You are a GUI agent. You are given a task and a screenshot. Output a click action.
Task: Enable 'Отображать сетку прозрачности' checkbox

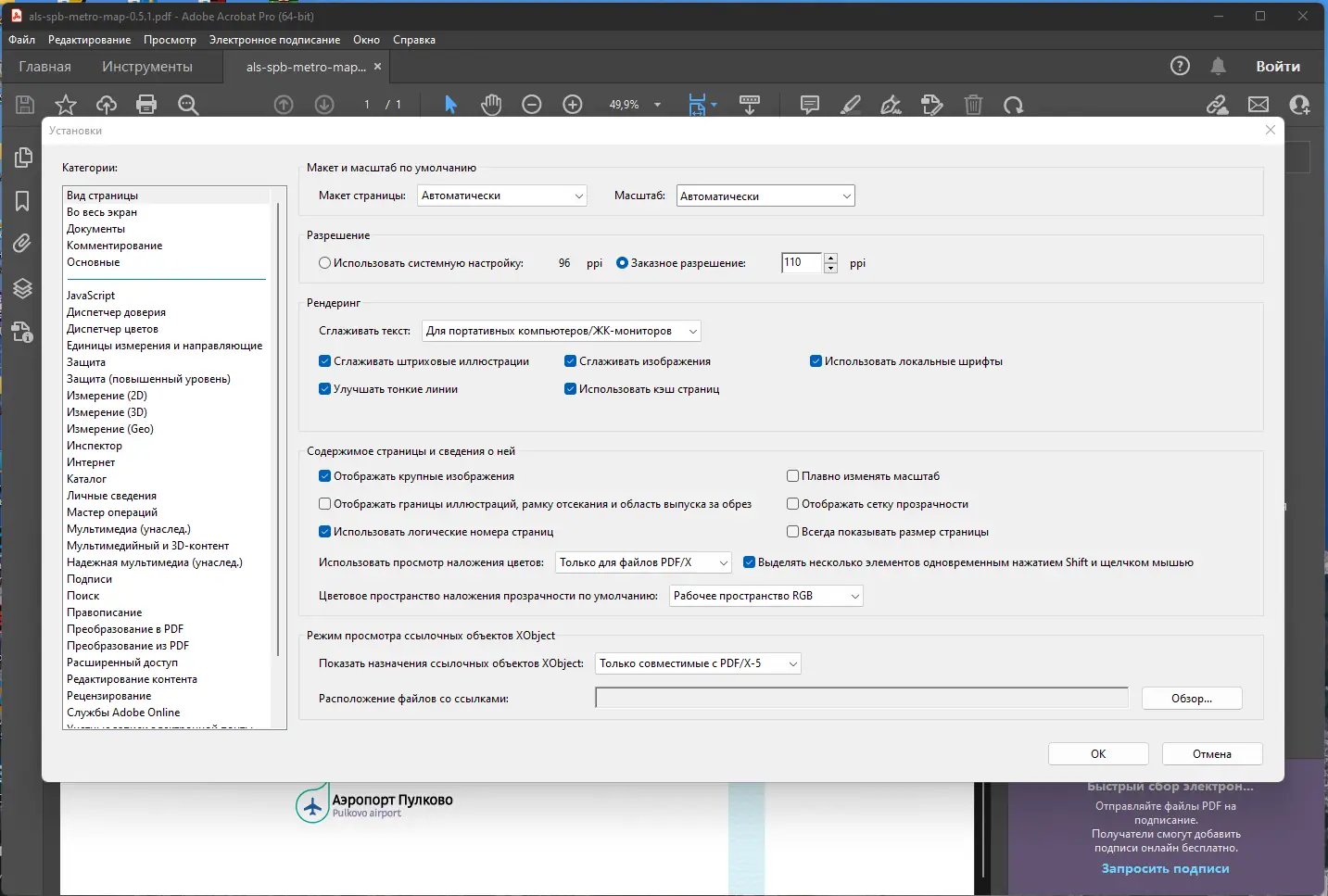[792, 504]
